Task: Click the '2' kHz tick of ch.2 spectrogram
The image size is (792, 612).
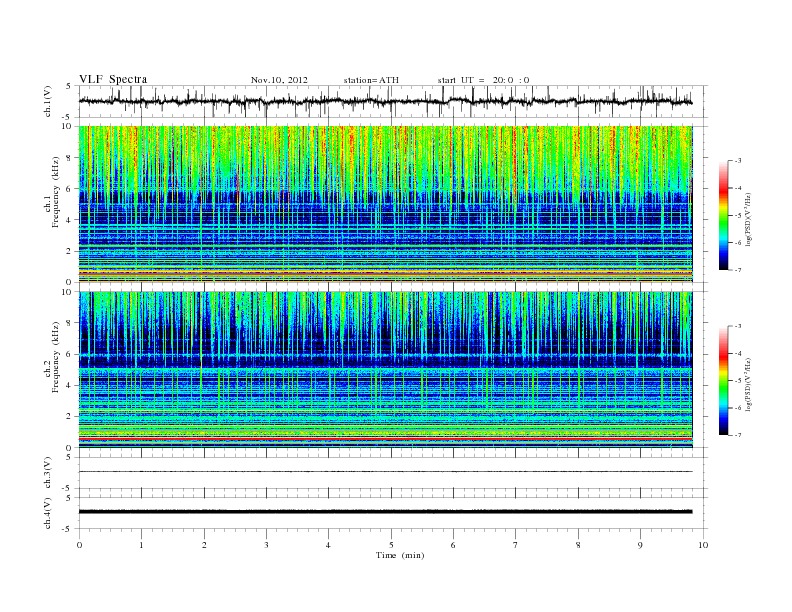Action: click(69, 417)
